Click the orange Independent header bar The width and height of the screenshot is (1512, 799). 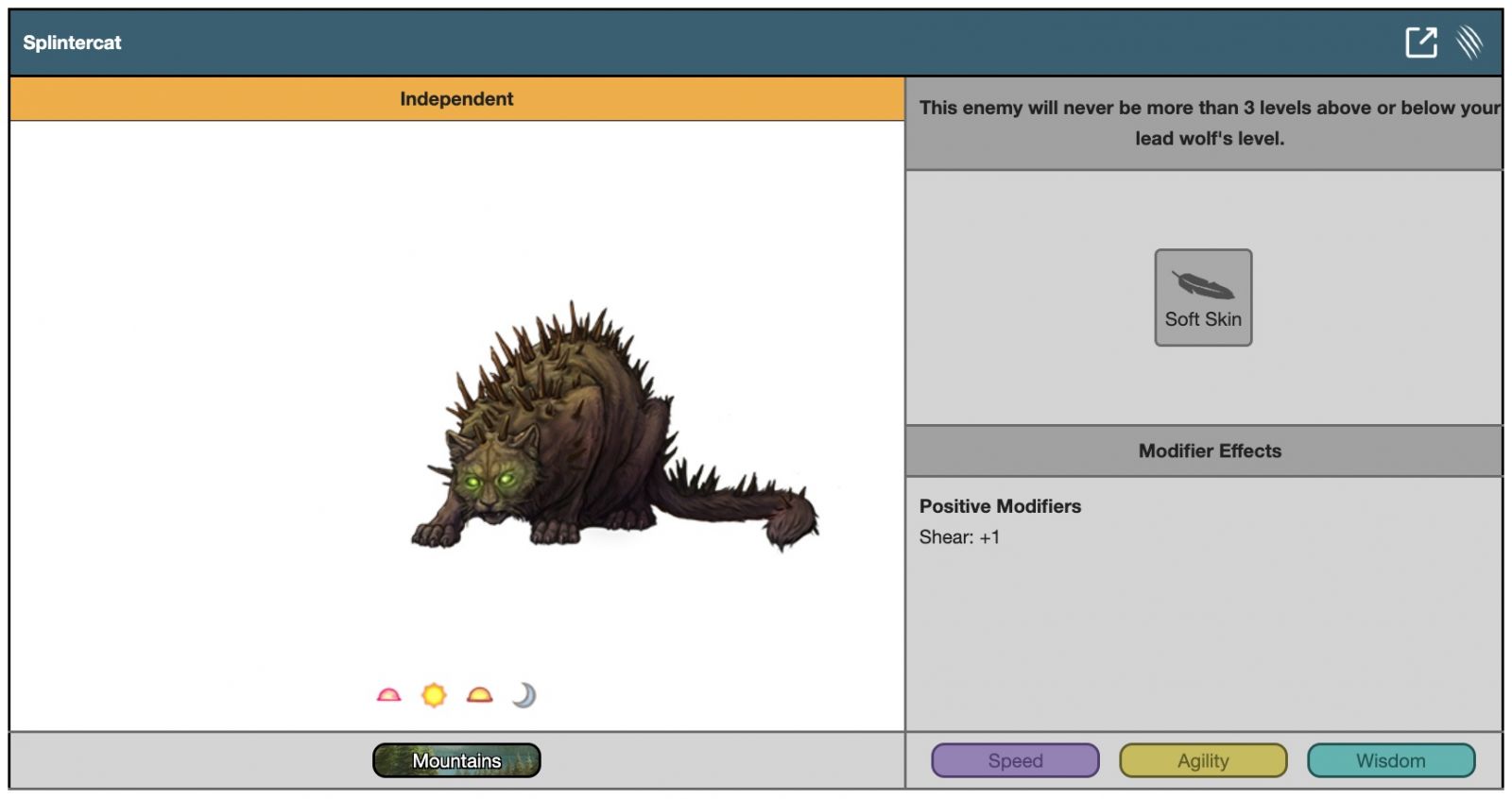pos(456,99)
